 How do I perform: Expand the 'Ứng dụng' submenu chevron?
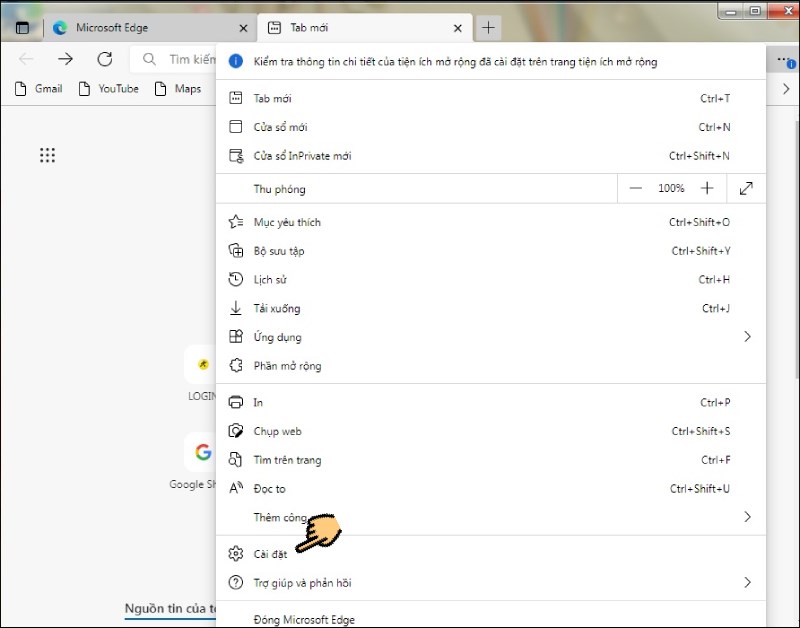(747, 337)
